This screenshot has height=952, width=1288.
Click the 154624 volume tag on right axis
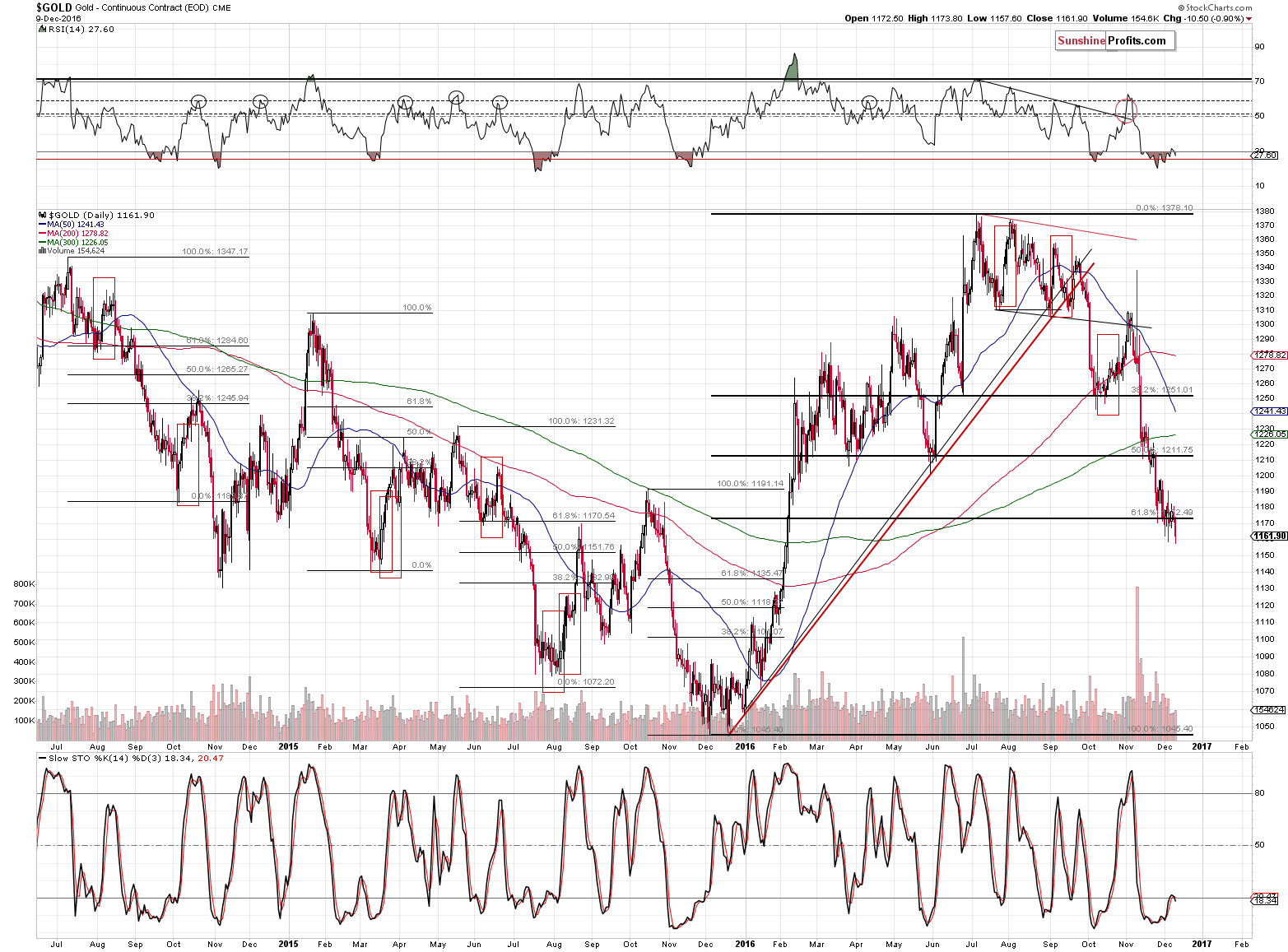1269,709
